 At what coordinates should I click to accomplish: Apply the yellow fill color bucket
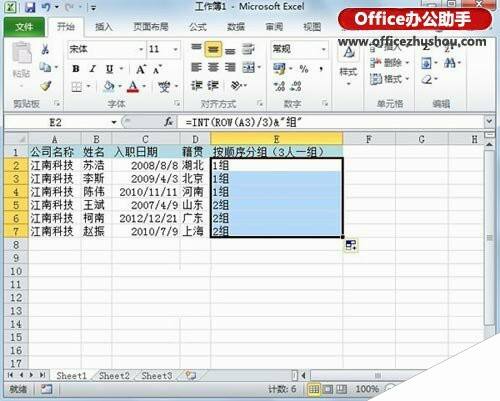pos(109,87)
